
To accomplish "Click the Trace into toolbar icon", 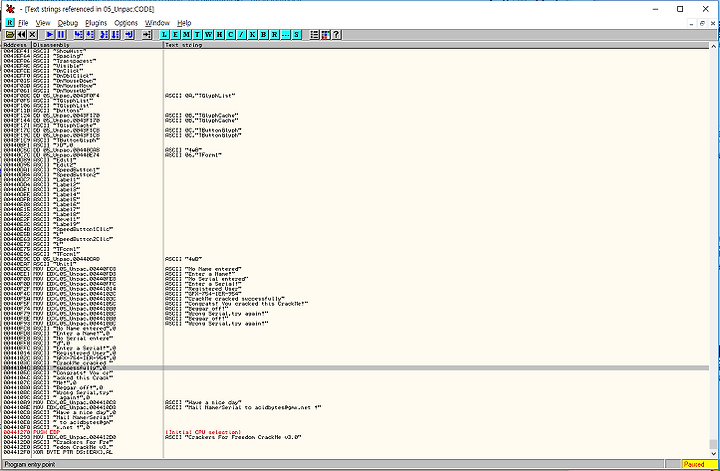I will [104, 34].
